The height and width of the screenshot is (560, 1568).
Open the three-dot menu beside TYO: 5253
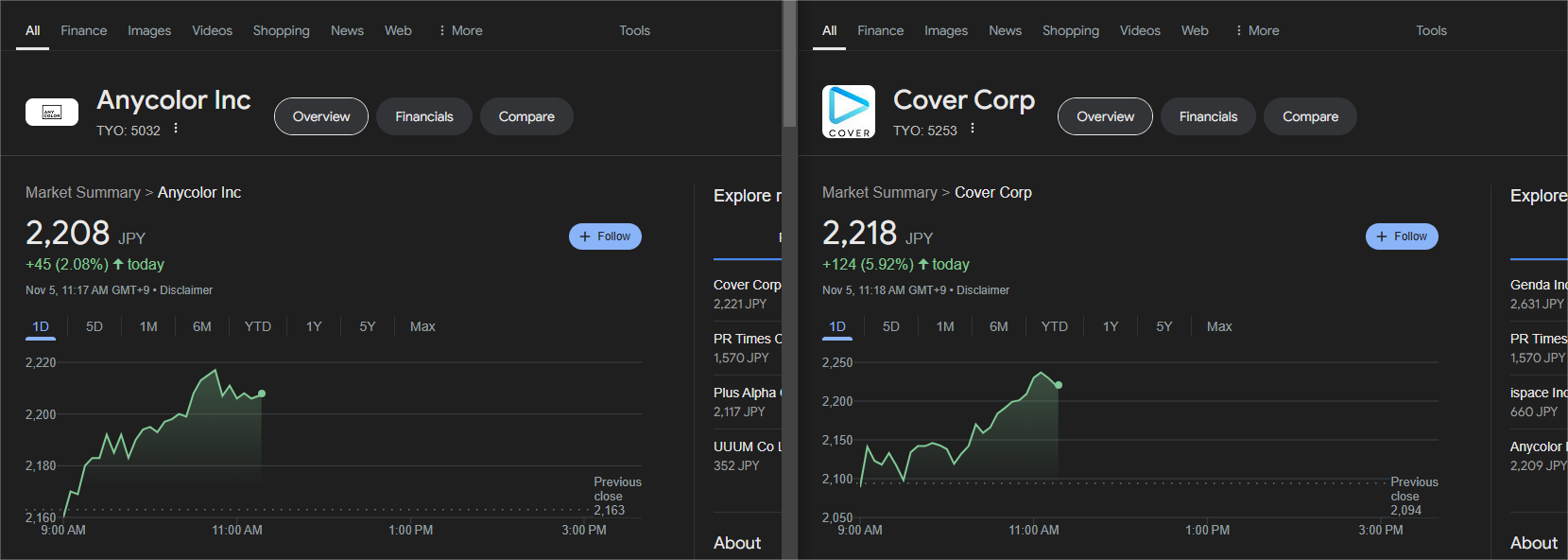click(x=973, y=129)
